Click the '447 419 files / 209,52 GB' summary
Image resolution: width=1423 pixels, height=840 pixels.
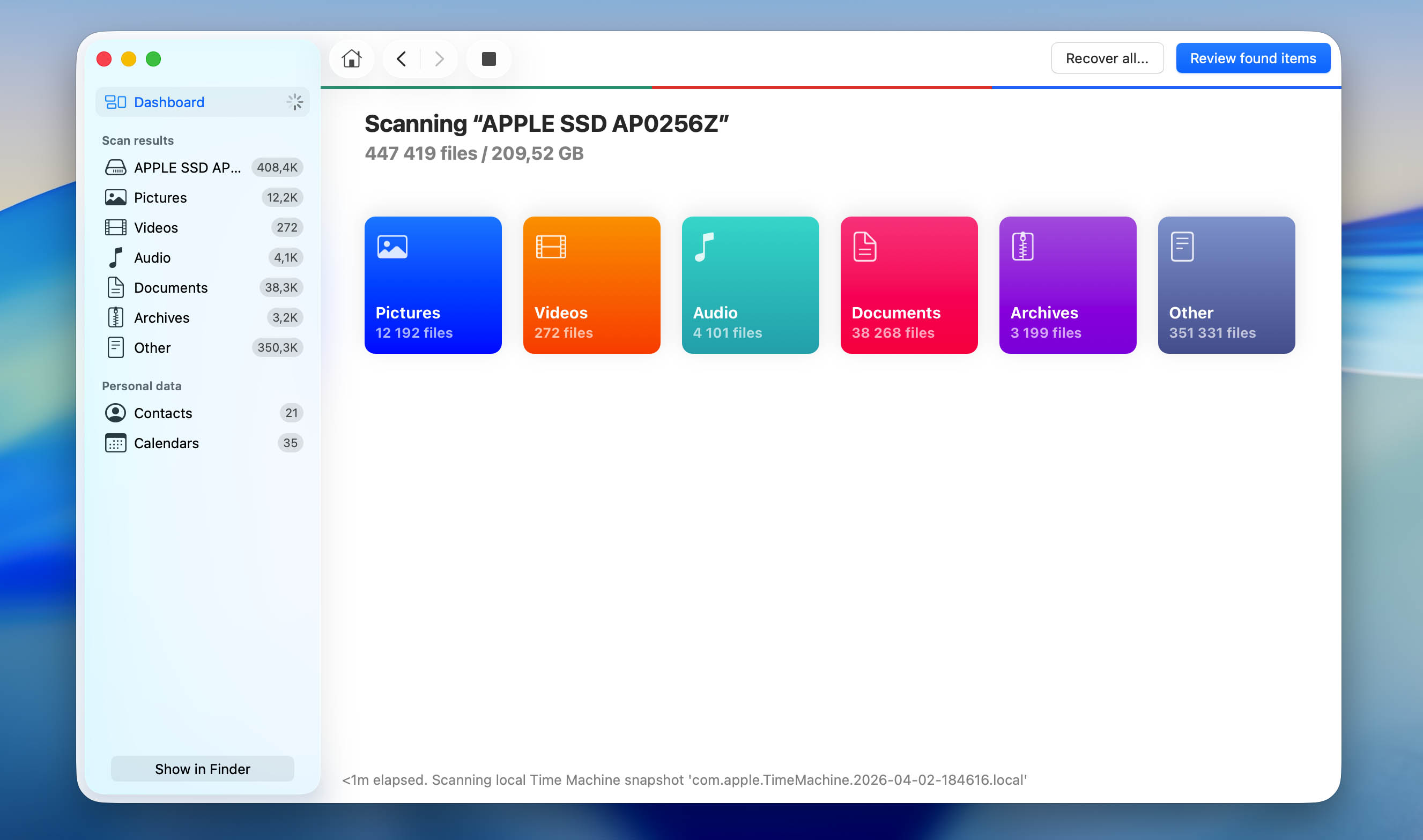pos(475,153)
